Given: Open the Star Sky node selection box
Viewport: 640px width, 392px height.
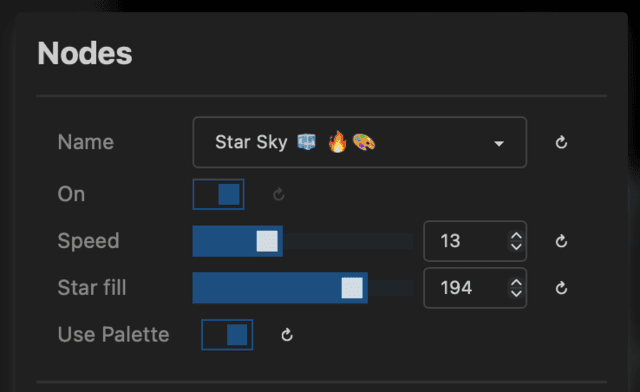Looking at the screenshot, I should (x=360, y=142).
